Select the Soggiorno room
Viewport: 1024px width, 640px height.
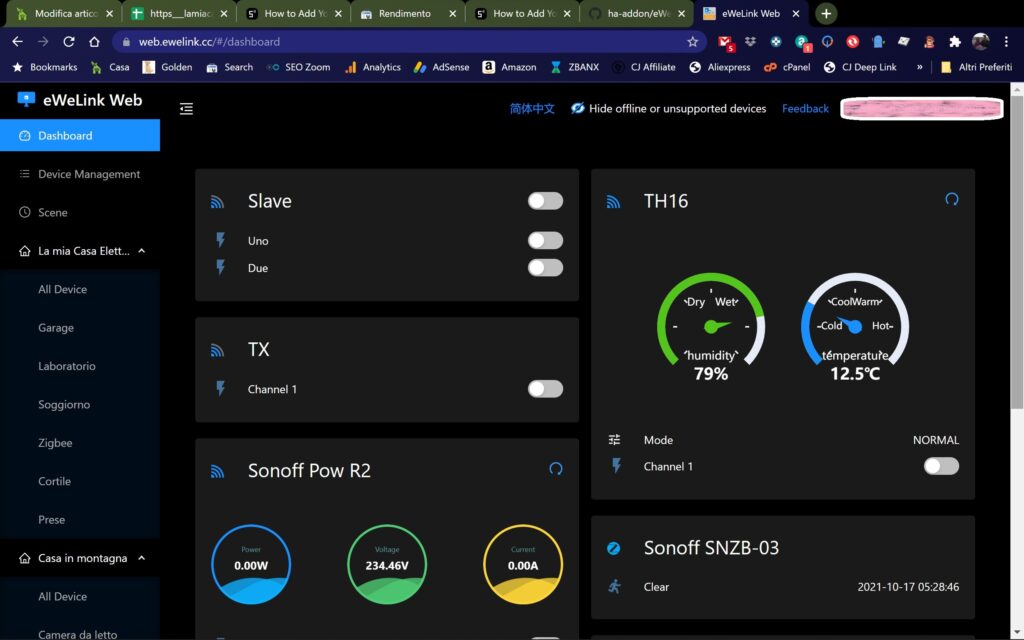[80, 405]
